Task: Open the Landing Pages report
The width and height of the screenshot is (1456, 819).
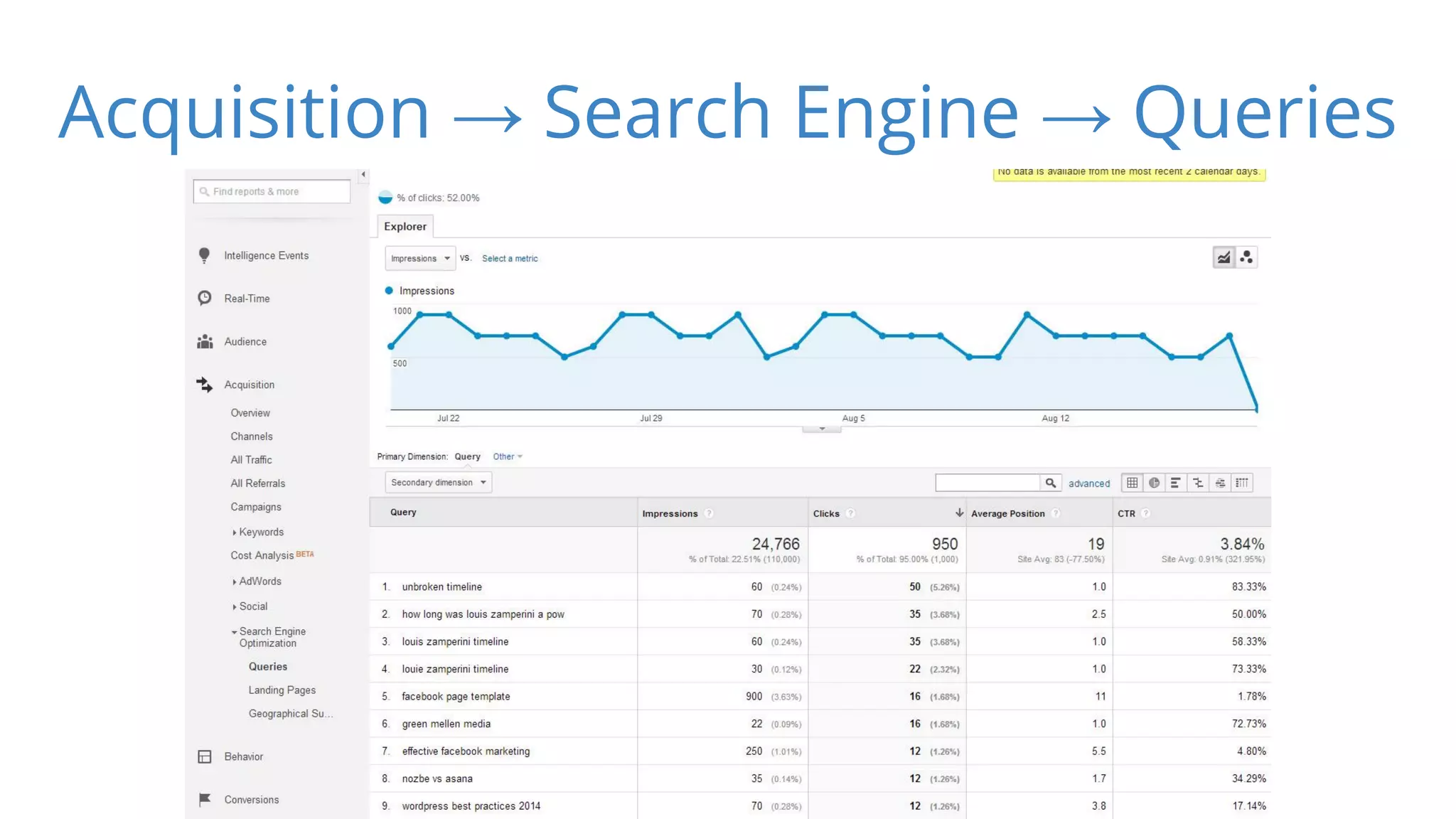Action: pyautogui.click(x=282, y=690)
